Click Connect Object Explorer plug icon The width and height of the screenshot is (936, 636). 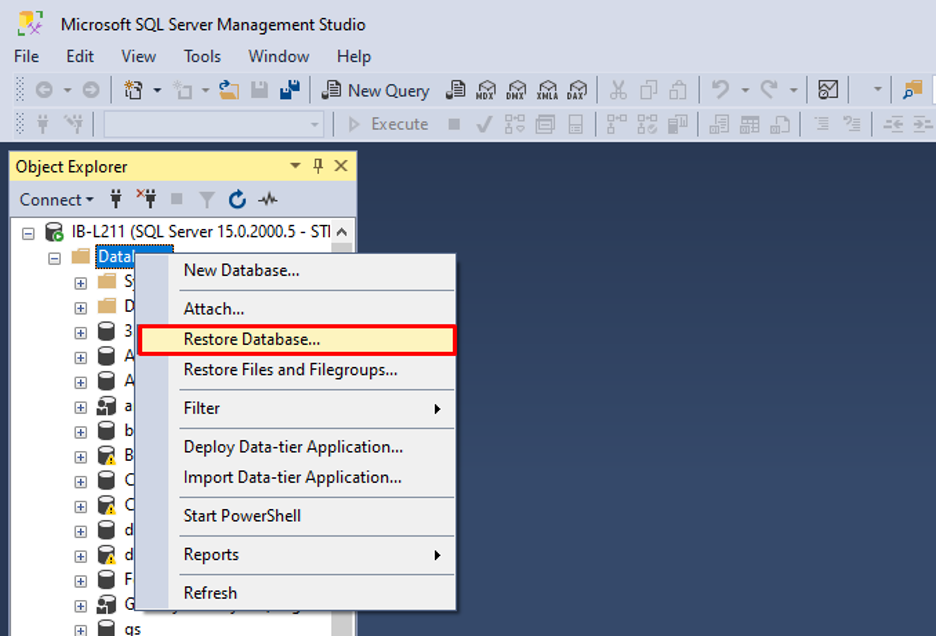116,199
